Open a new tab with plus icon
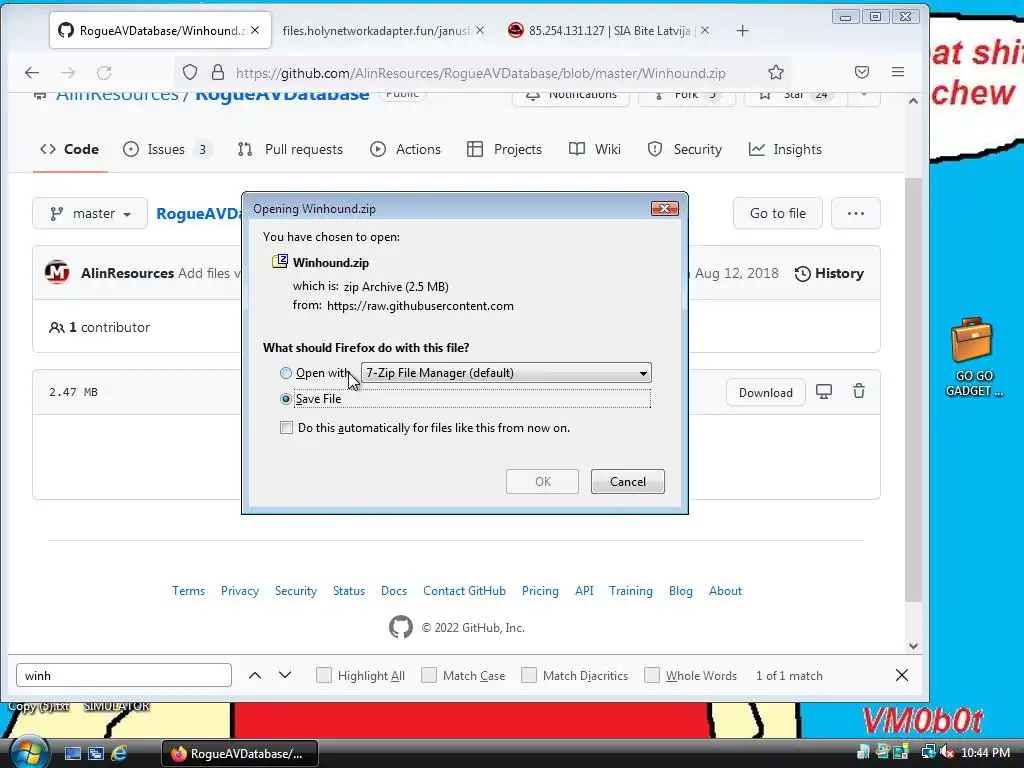1024x768 pixels. point(743,31)
